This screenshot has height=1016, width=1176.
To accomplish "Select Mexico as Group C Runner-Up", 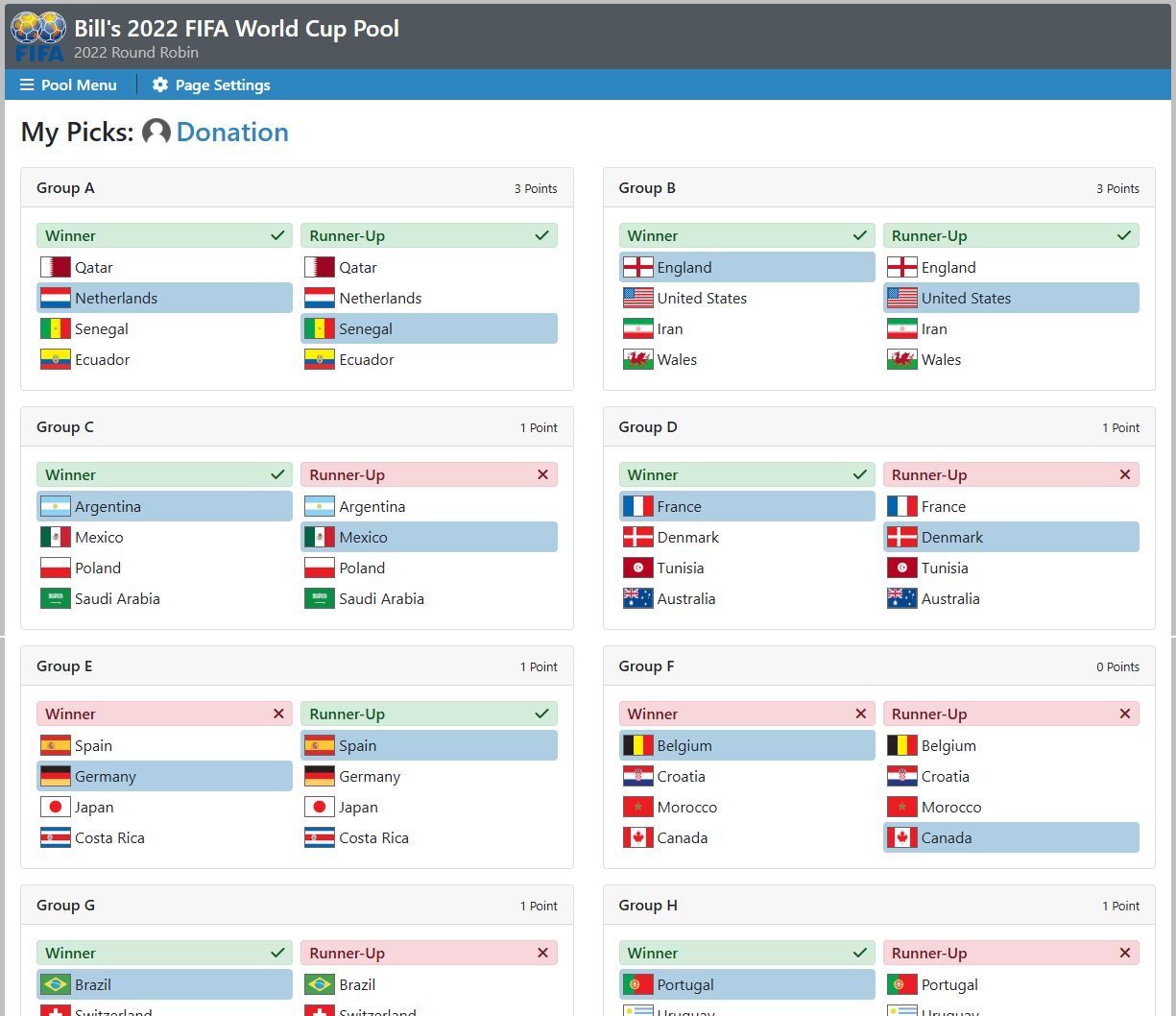I will 429,537.
